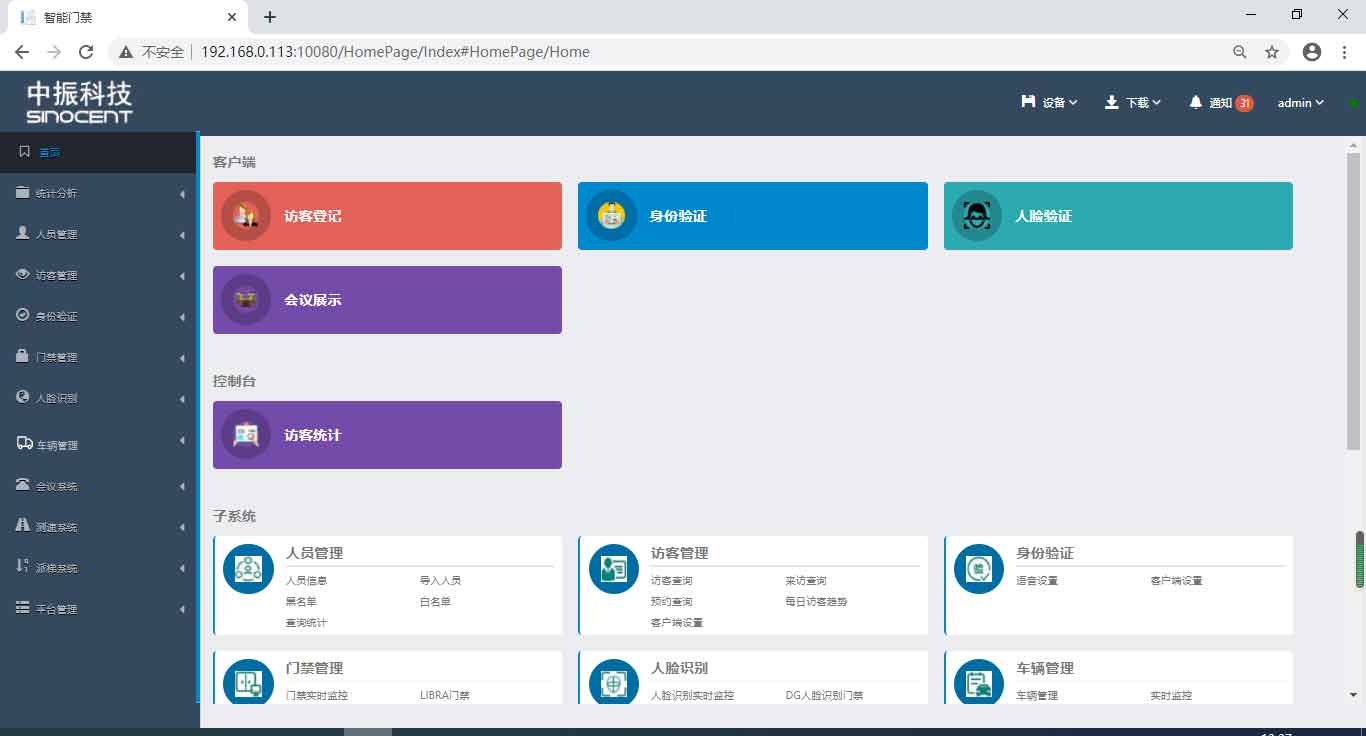Open the 人脸验证 face scan icon

[x=977, y=216]
